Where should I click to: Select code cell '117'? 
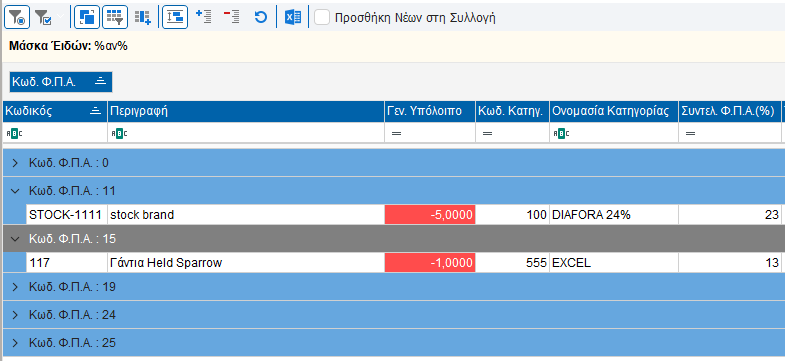[67, 263]
